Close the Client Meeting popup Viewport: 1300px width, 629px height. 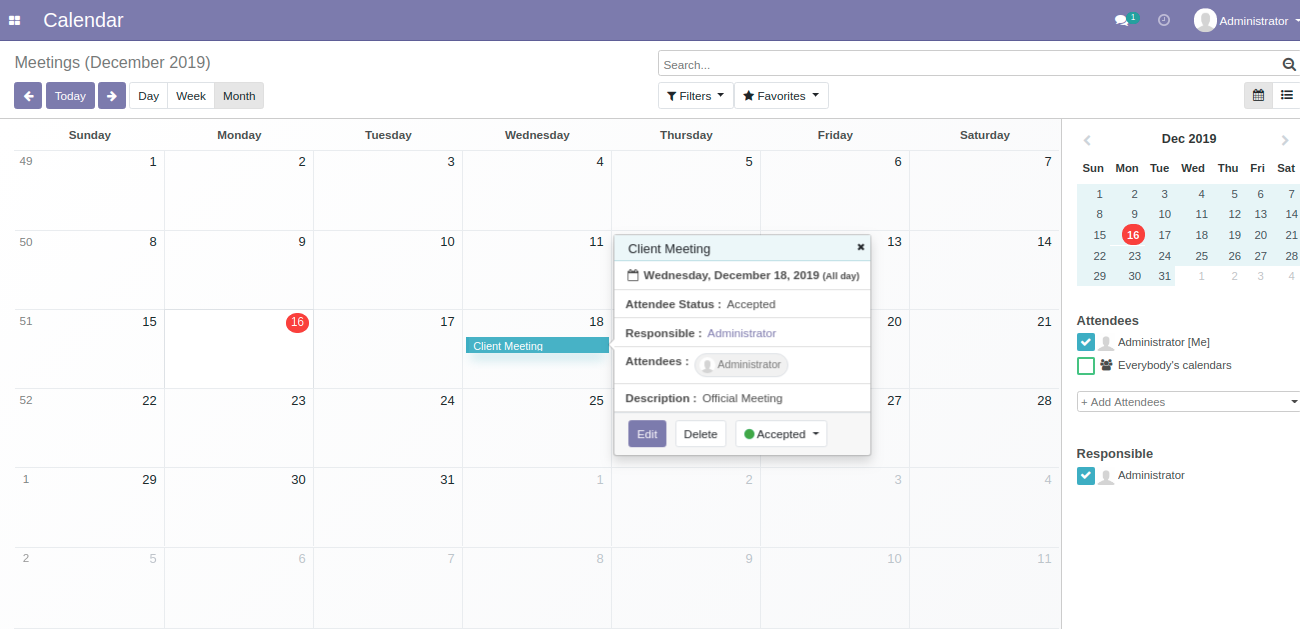point(860,247)
